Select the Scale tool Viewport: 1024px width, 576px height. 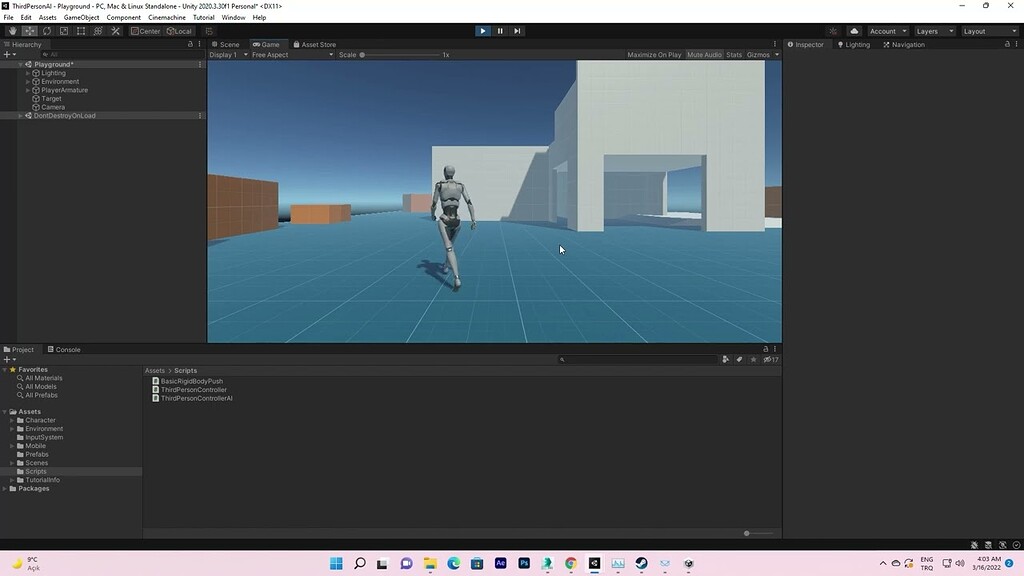pyautogui.click(x=63, y=30)
